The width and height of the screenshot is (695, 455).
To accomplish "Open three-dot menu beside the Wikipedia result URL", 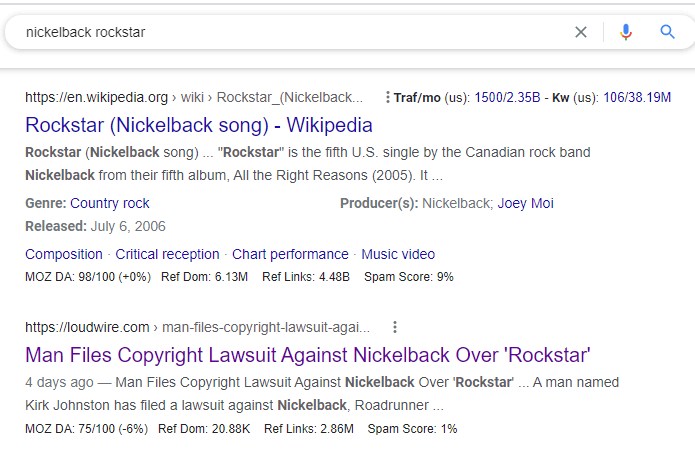I will pos(387,98).
